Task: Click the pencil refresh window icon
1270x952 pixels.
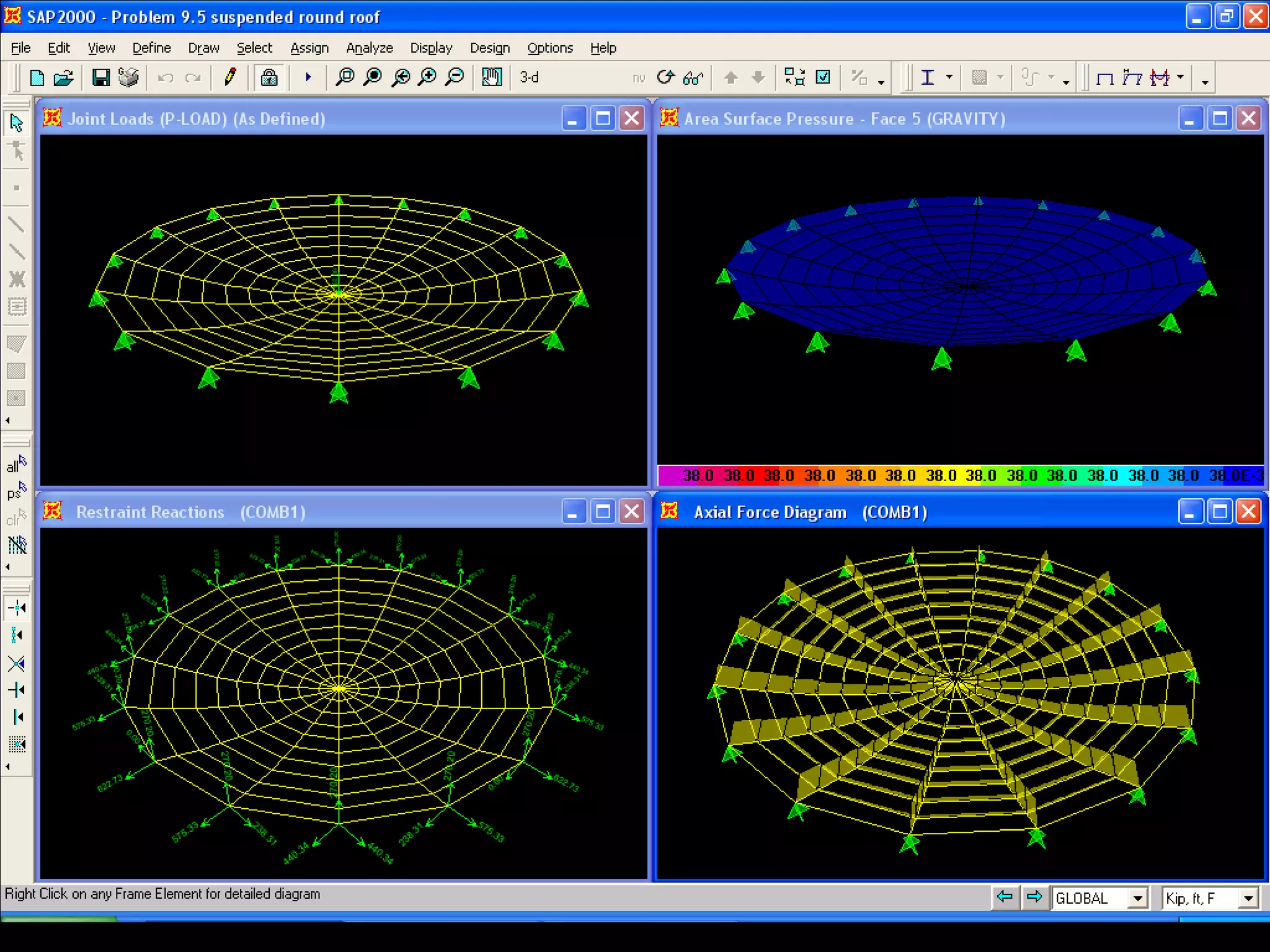Action: [230, 77]
